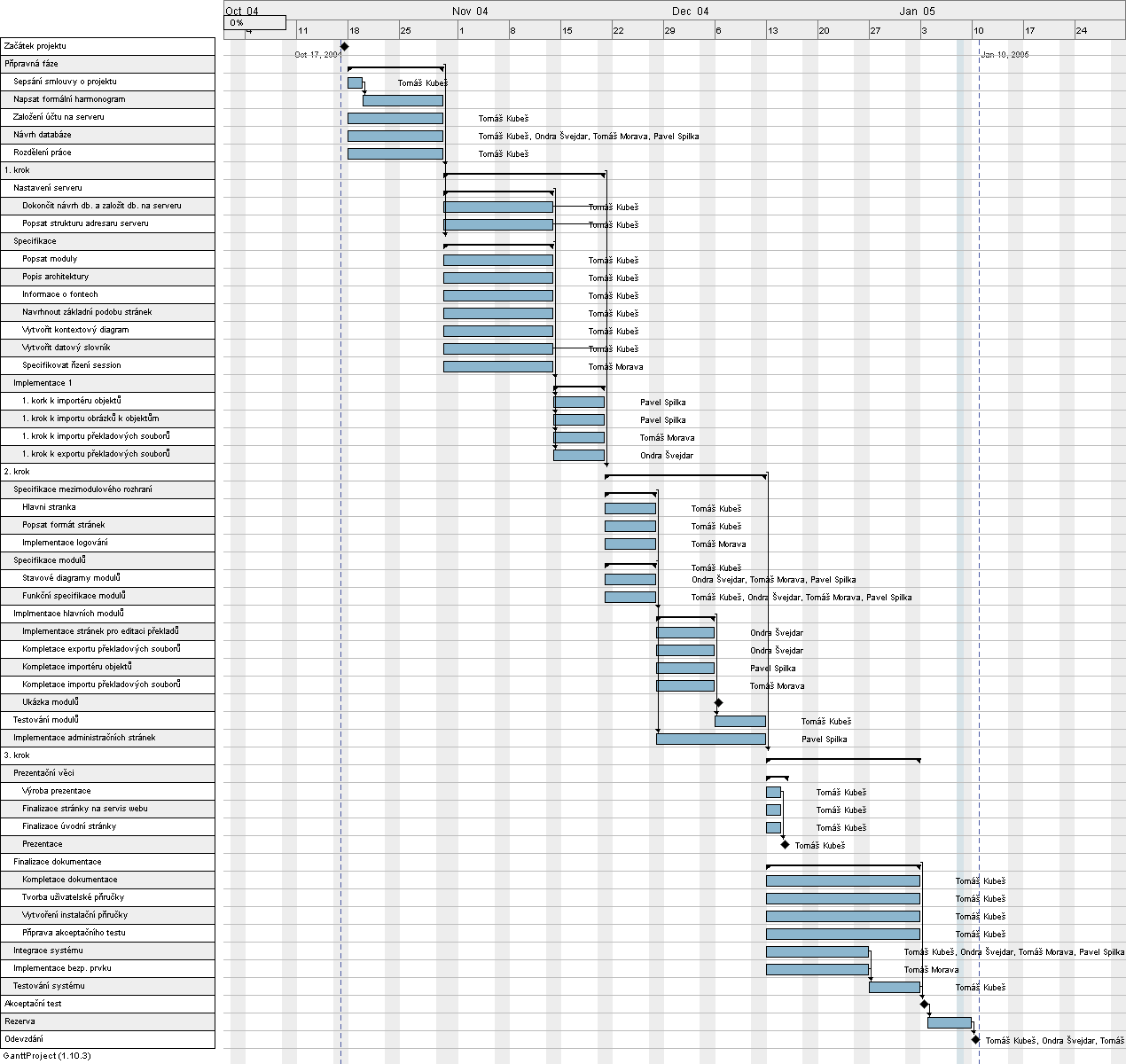This screenshot has width=1126, height=1064.
Task: Click the Jan 05 month header
Action: 917,12
